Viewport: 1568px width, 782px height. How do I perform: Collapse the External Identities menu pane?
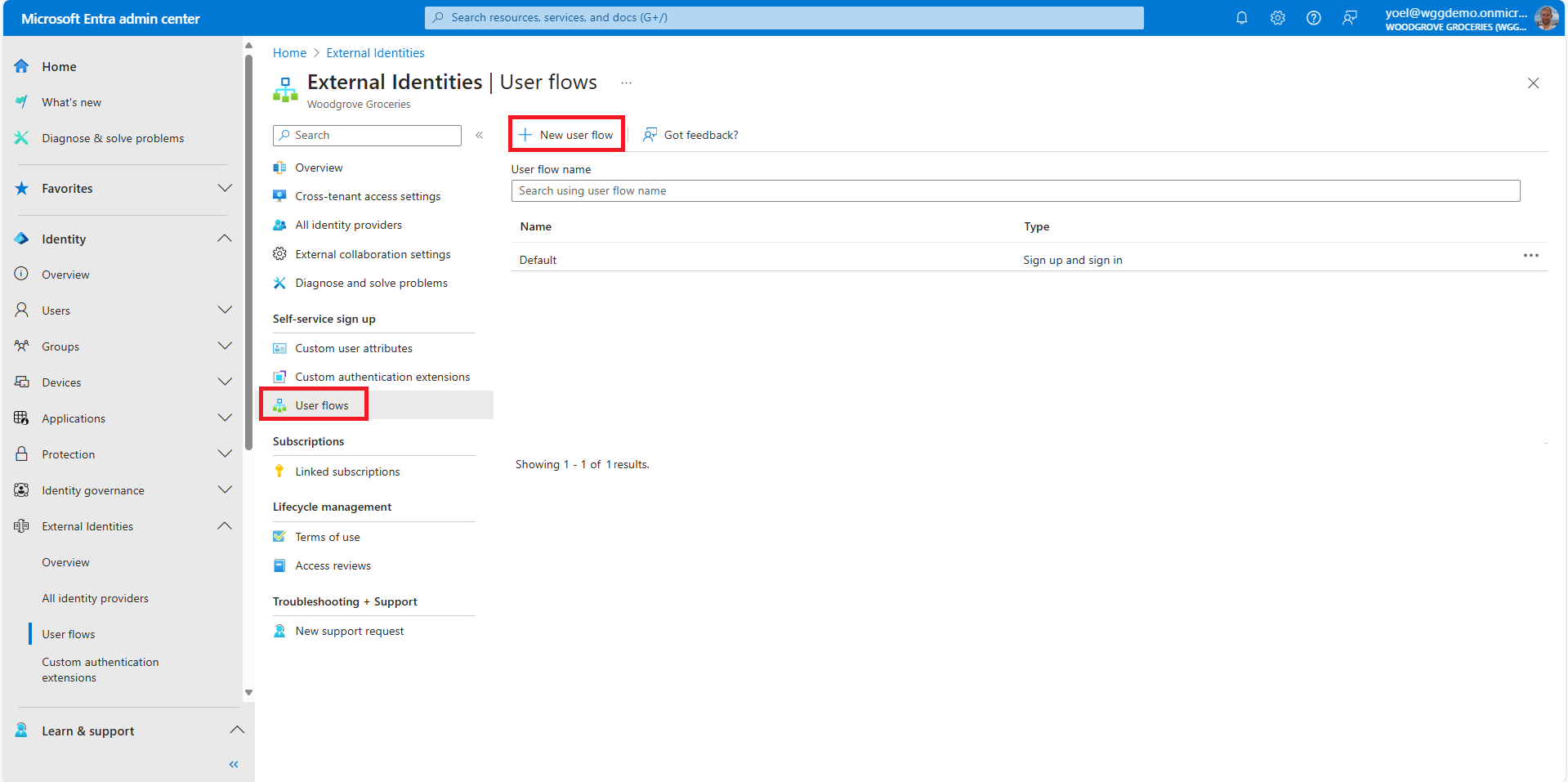coord(480,135)
